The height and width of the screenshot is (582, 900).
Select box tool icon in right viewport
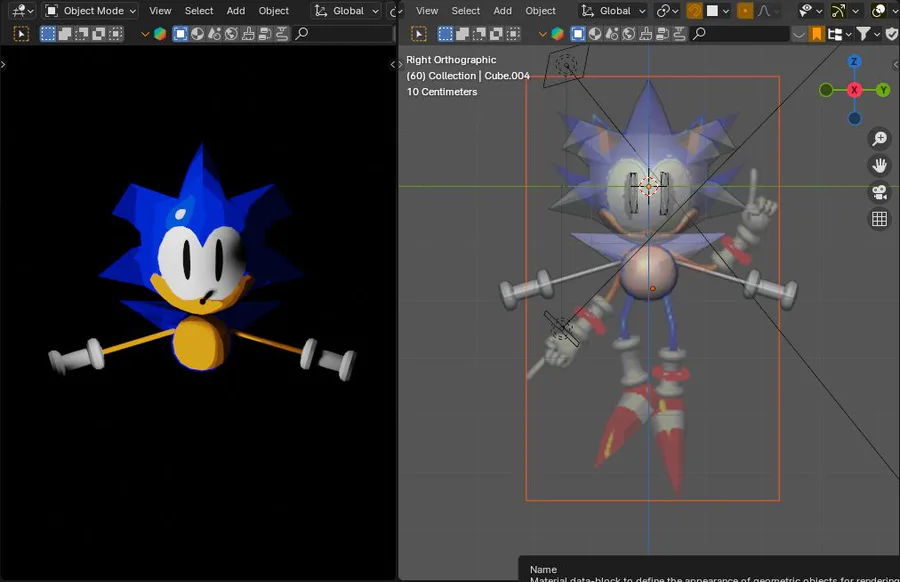419,34
